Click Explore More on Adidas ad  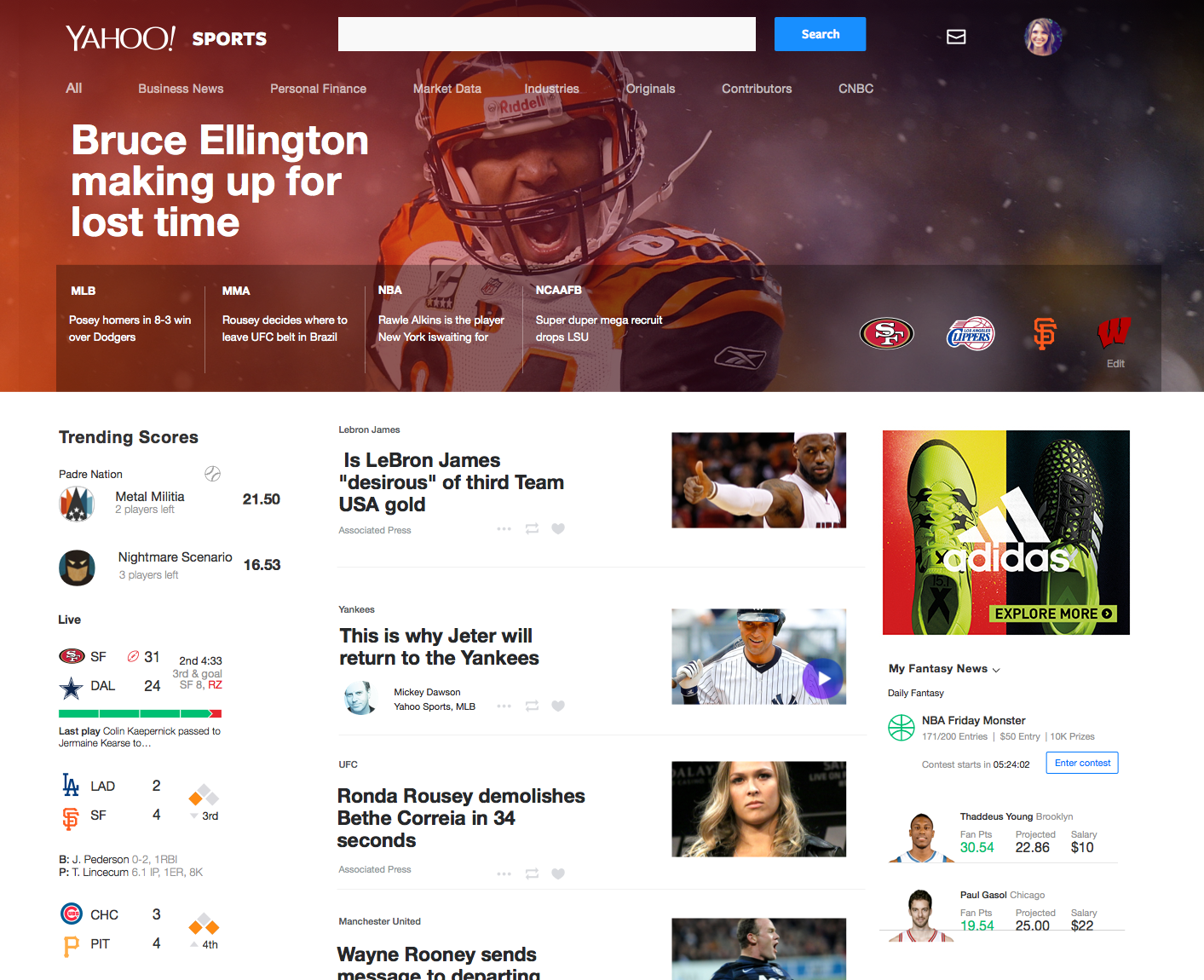pos(1053,614)
